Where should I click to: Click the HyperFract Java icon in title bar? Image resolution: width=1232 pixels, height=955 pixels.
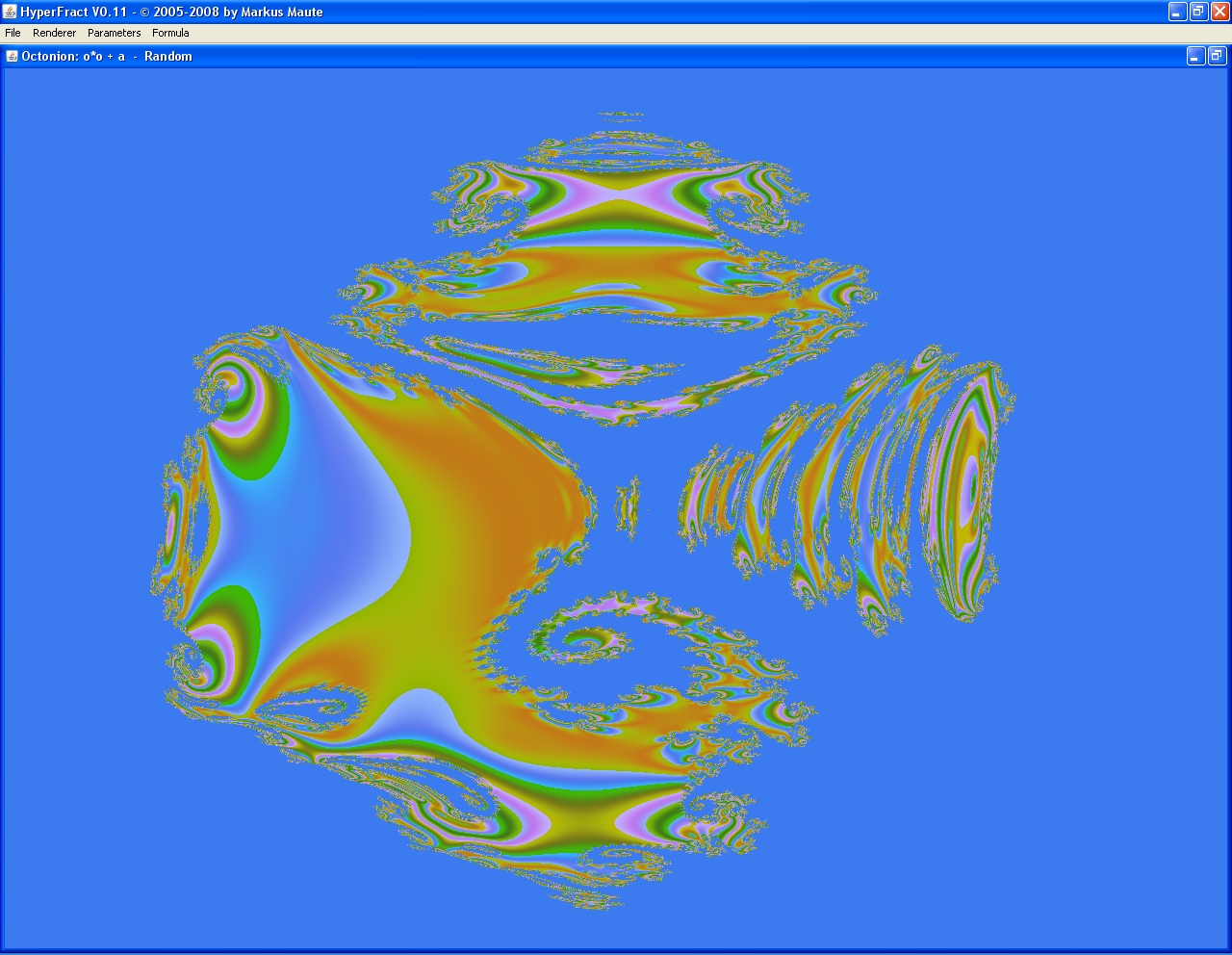tap(10, 12)
